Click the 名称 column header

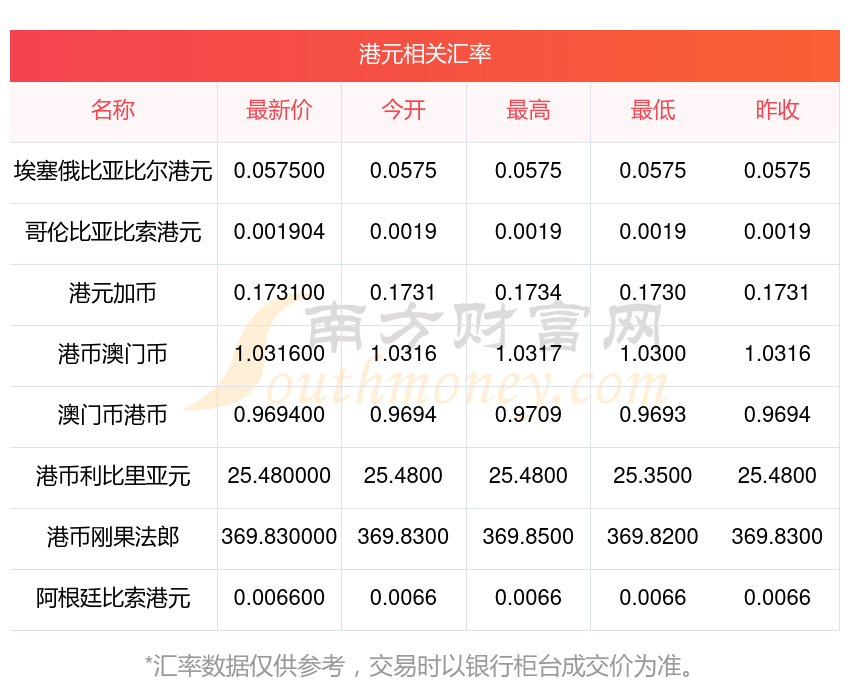(x=113, y=110)
